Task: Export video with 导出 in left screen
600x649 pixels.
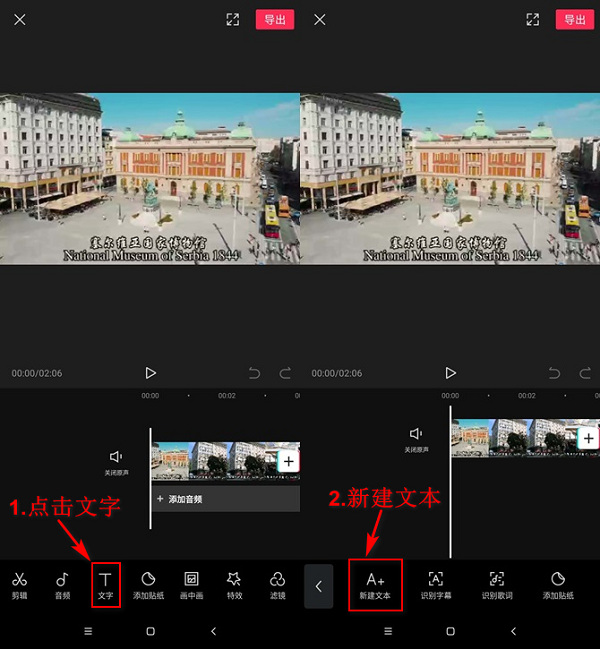Action: click(x=275, y=19)
